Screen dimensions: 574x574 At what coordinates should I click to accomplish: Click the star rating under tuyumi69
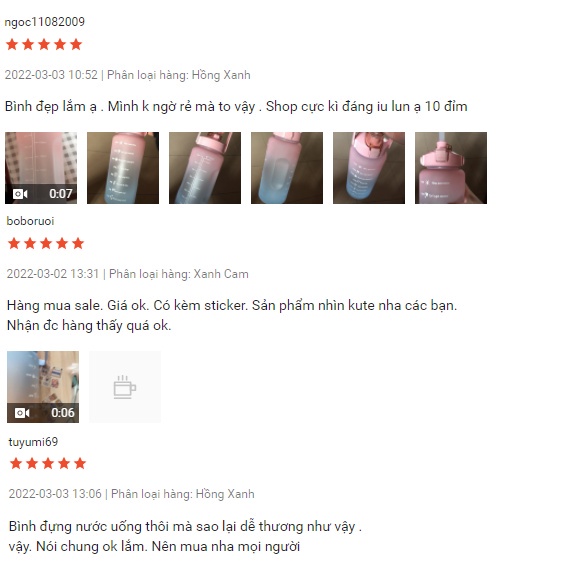[x=48, y=463]
